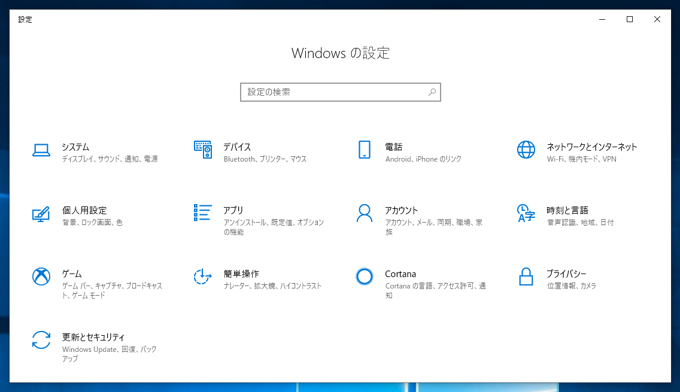
Task: Select the ゲーム category title
Action: pyautogui.click(x=72, y=274)
